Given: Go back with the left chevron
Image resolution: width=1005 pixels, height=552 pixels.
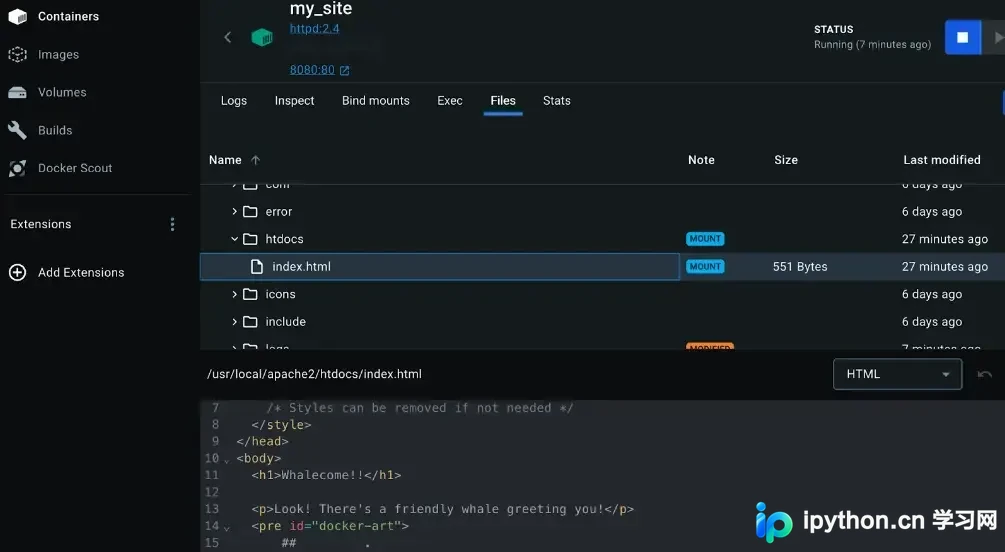Looking at the screenshot, I should (x=228, y=37).
